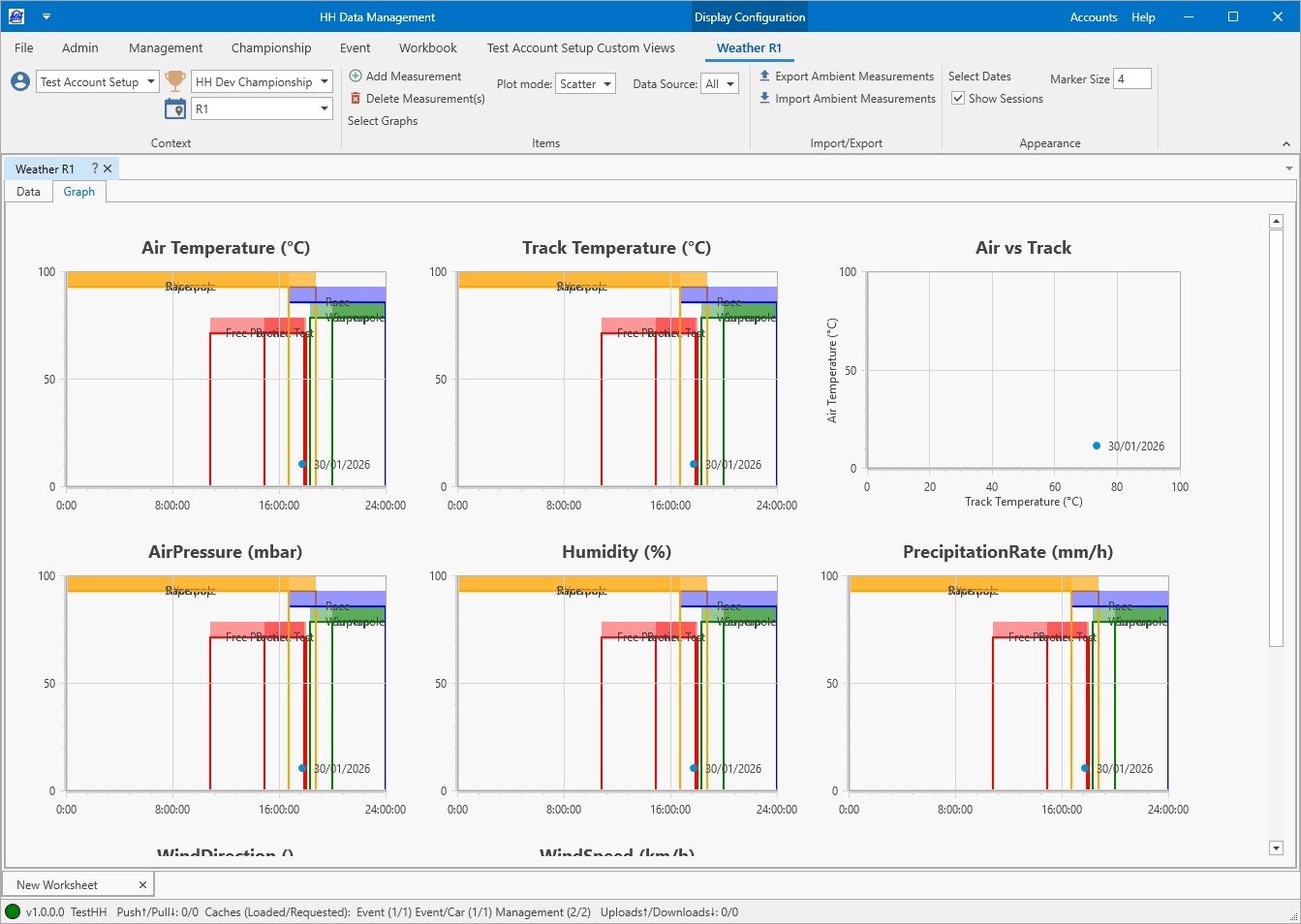Expand the HH Dev Championship dropdown
The image size is (1301, 924).
(x=325, y=82)
